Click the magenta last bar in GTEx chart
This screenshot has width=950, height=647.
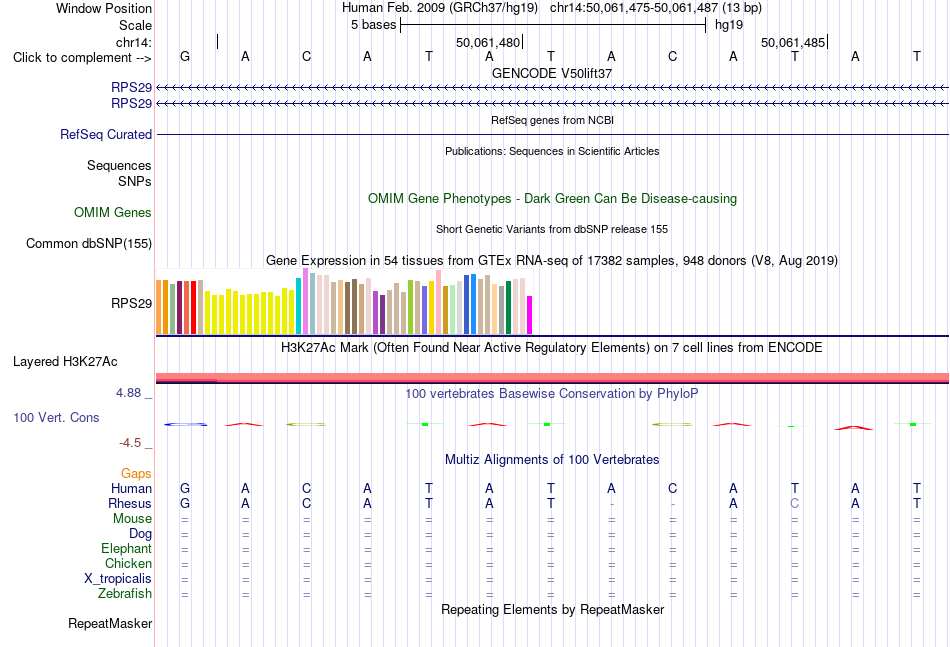click(530, 315)
